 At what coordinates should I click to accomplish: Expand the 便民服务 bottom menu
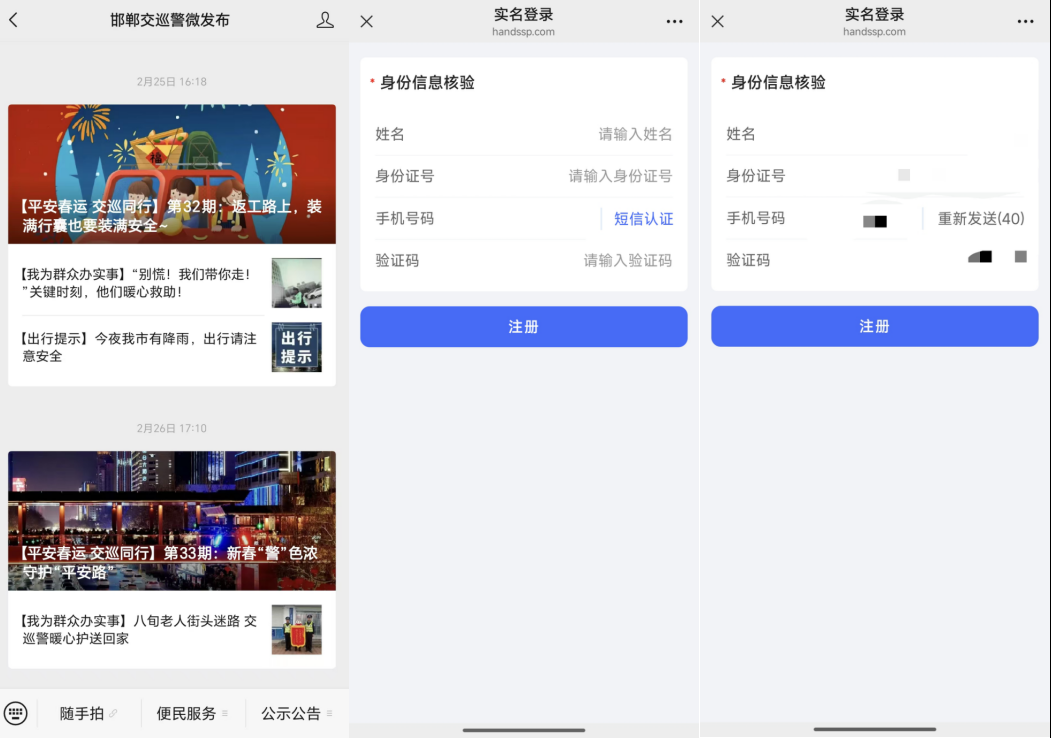click(x=192, y=713)
